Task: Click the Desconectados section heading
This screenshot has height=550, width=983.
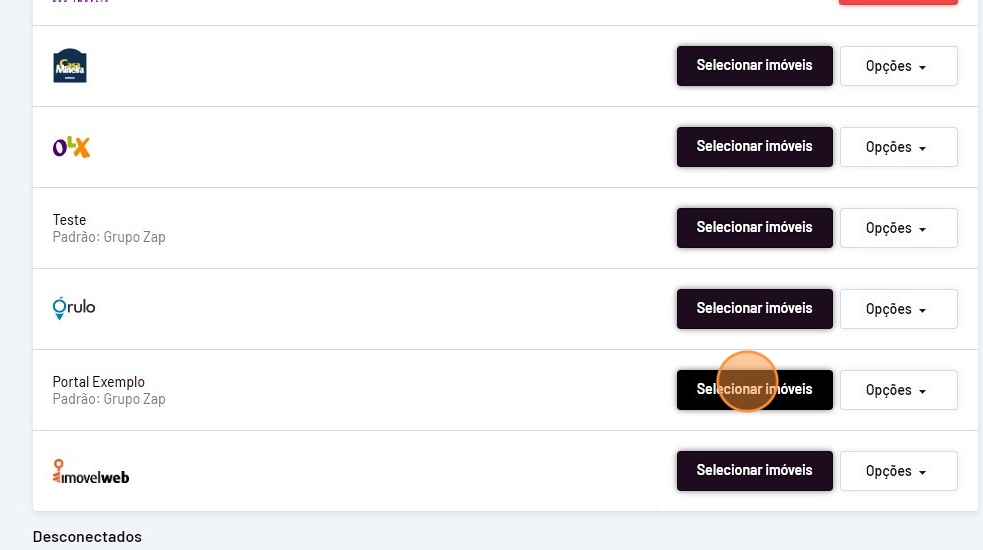Action: 87,537
